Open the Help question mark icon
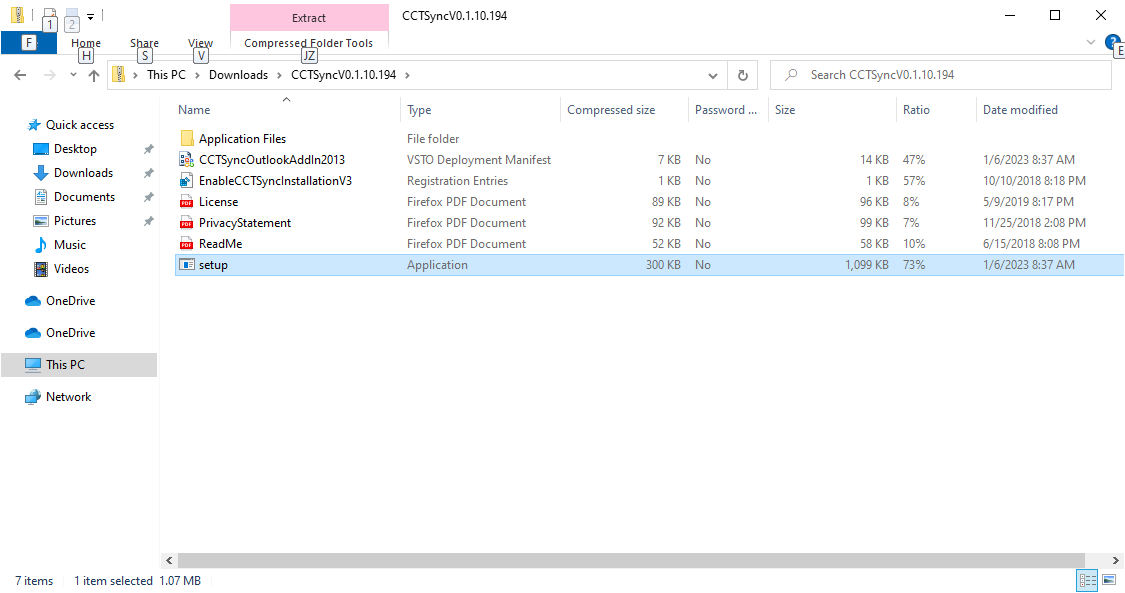Screen dimensions: 1125x593 pos(1113,42)
